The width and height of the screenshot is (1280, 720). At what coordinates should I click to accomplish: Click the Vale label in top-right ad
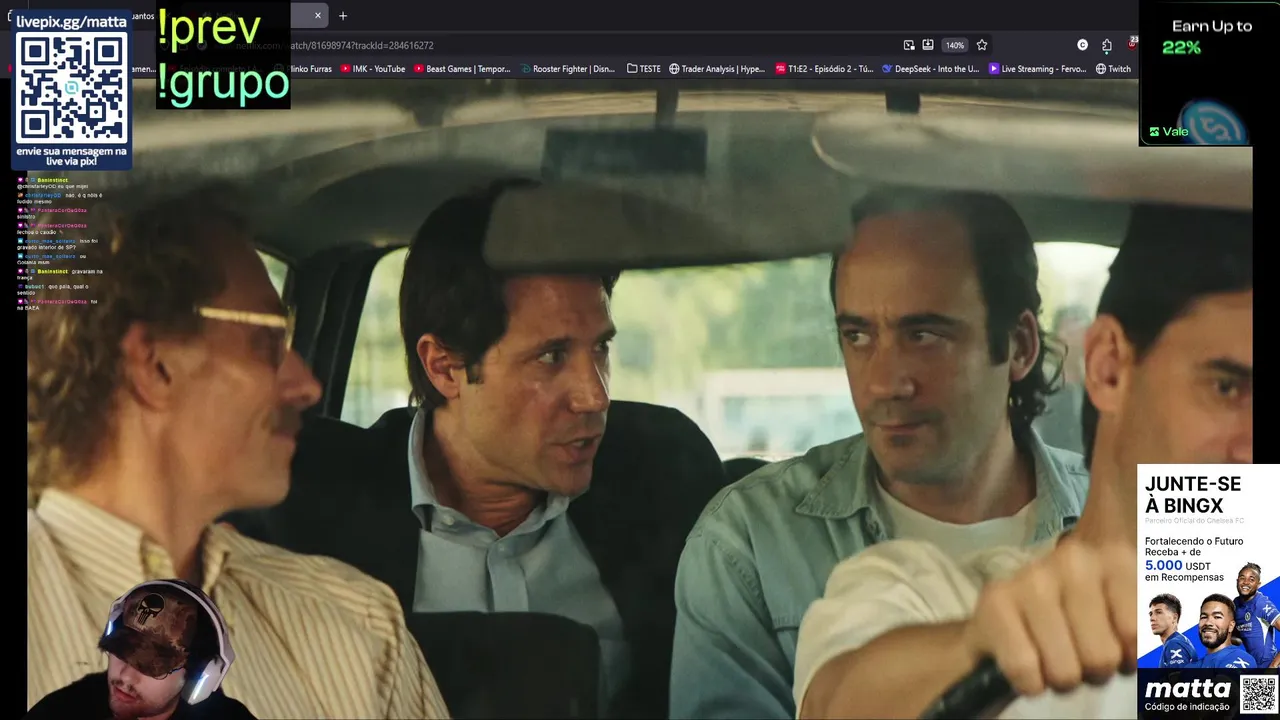click(x=1169, y=131)
